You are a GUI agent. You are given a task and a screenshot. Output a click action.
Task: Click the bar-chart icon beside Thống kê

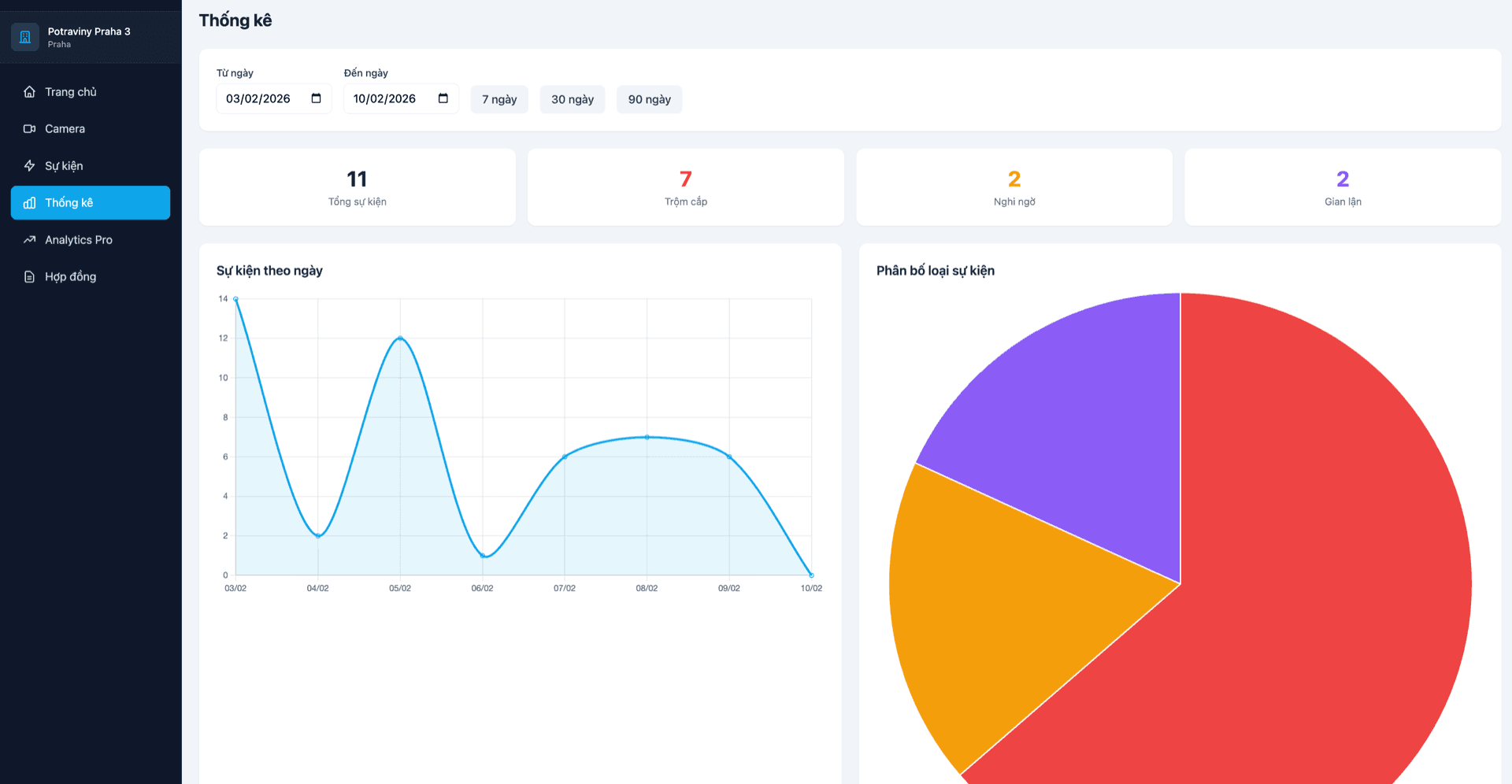[x=29, y=202]
